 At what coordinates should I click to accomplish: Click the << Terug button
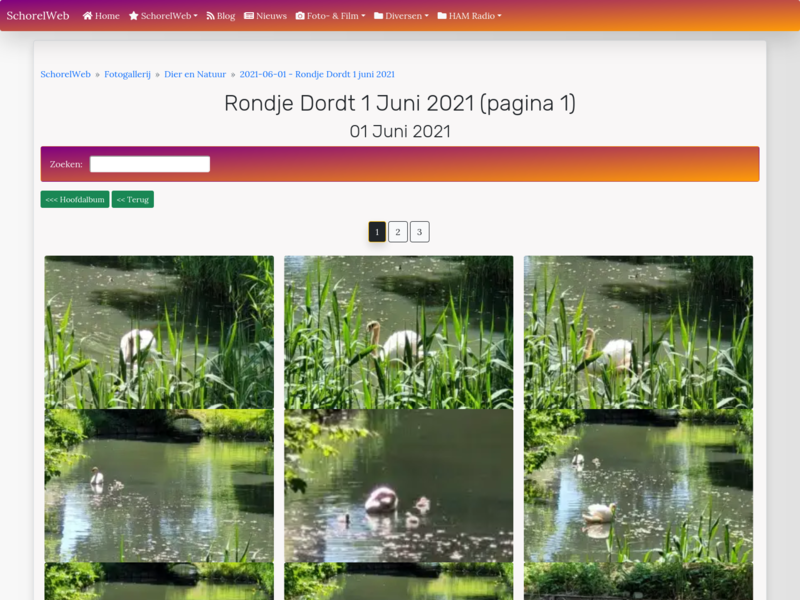click(133, 199)
